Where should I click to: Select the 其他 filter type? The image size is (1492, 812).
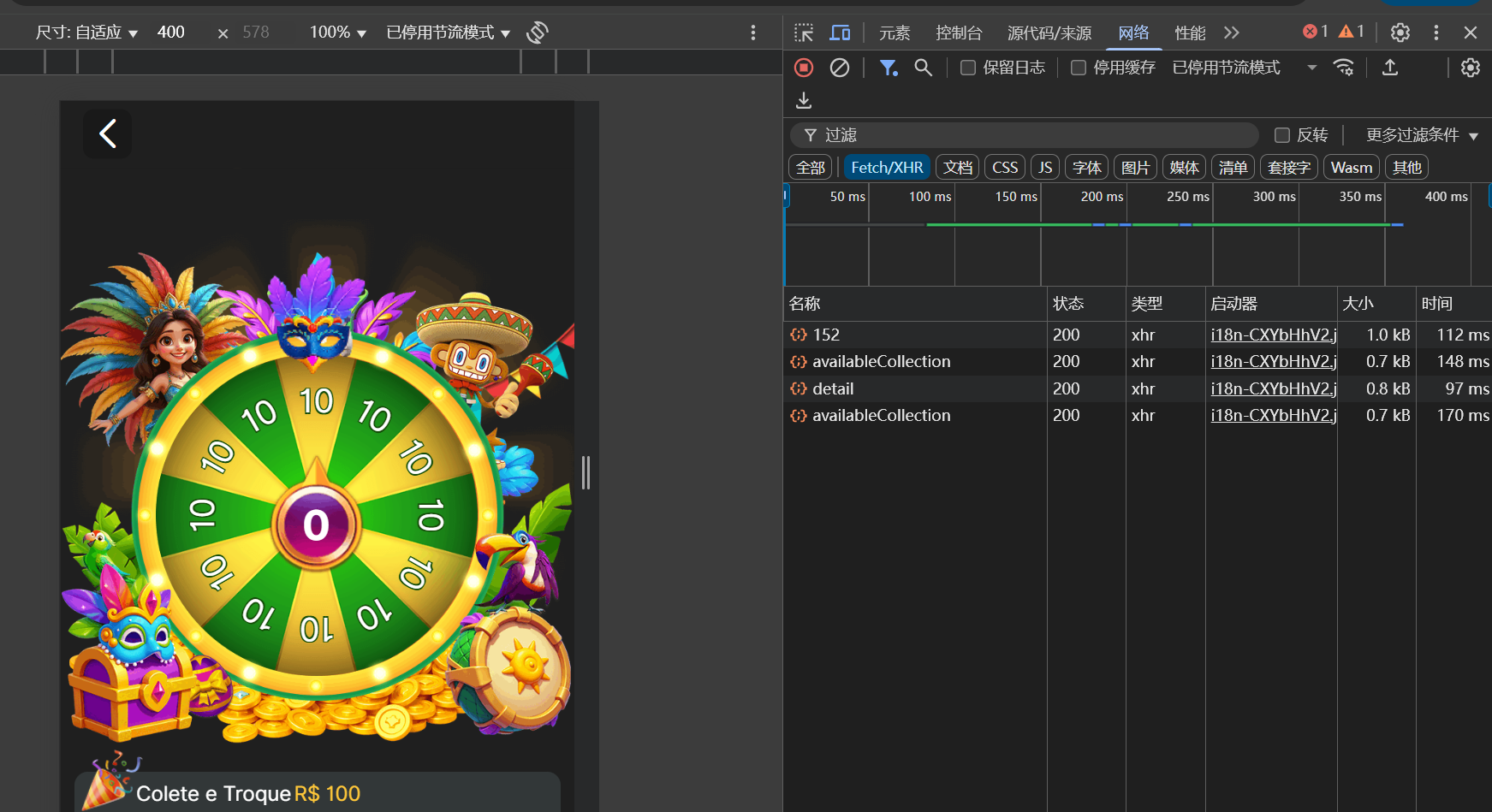tap(1407, 168)
